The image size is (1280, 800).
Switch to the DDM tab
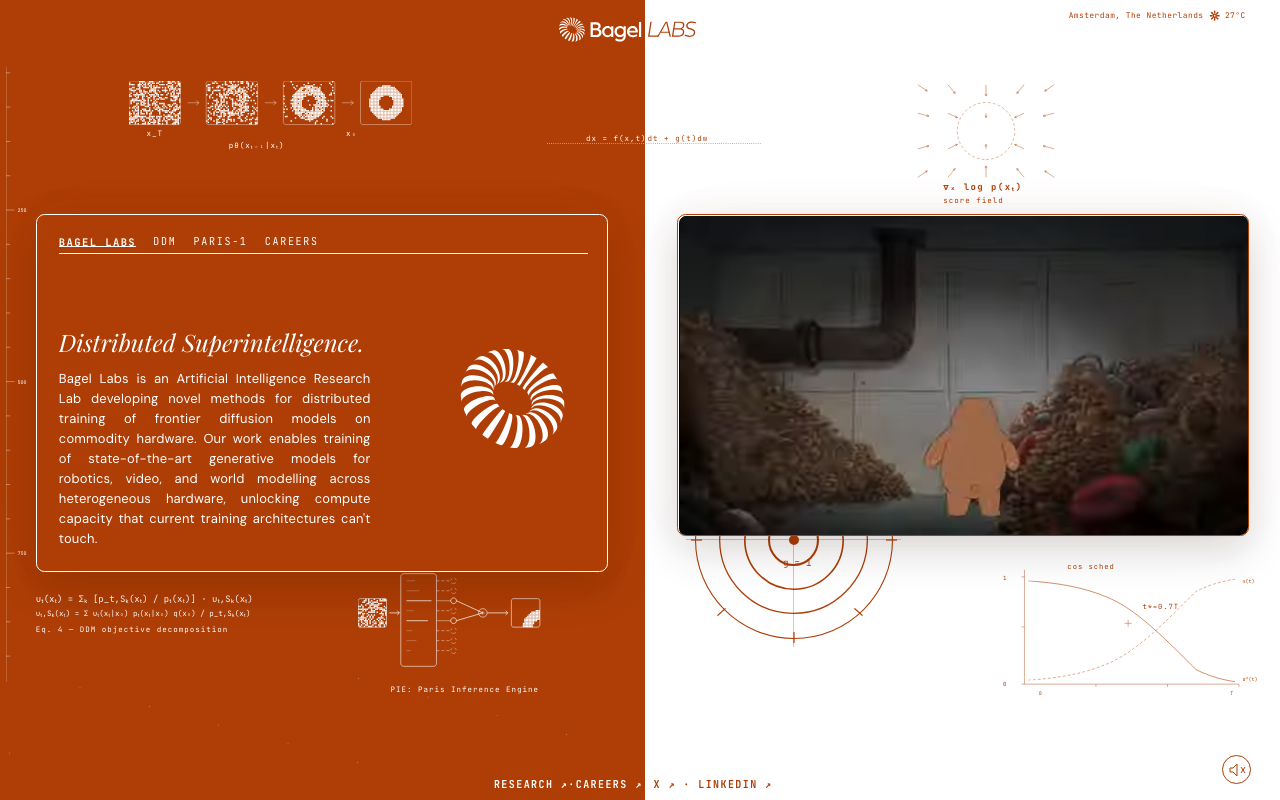[164, 242]
